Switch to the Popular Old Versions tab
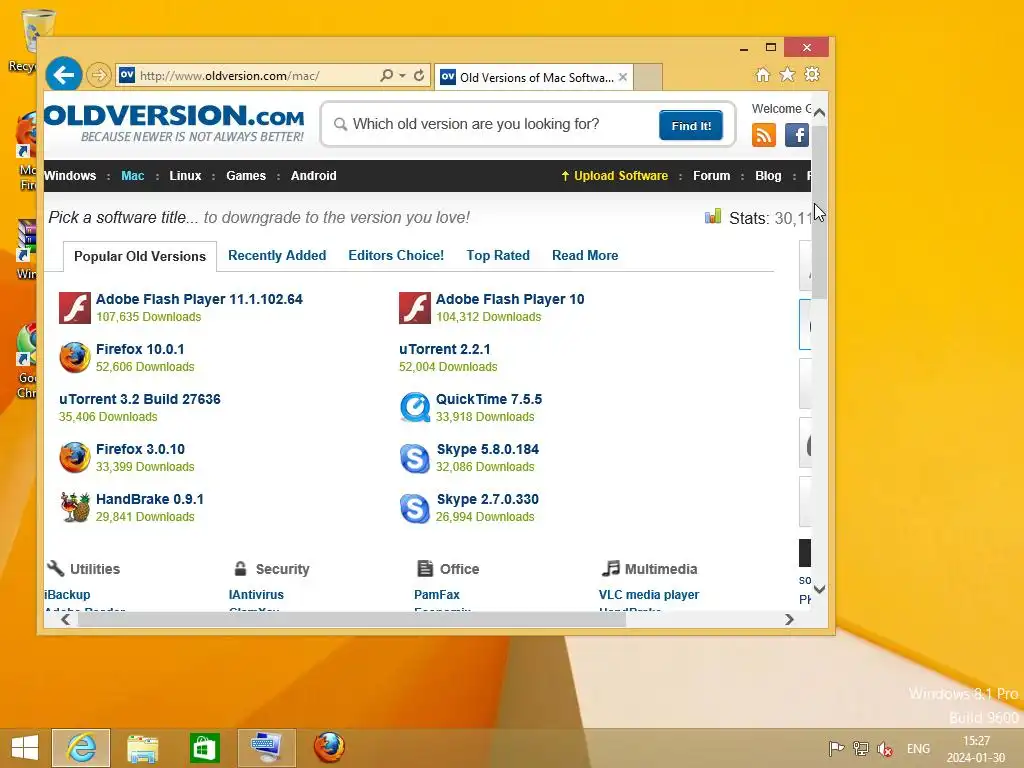The width and height of the screenshot is (1024, 768). click(140, 256)
